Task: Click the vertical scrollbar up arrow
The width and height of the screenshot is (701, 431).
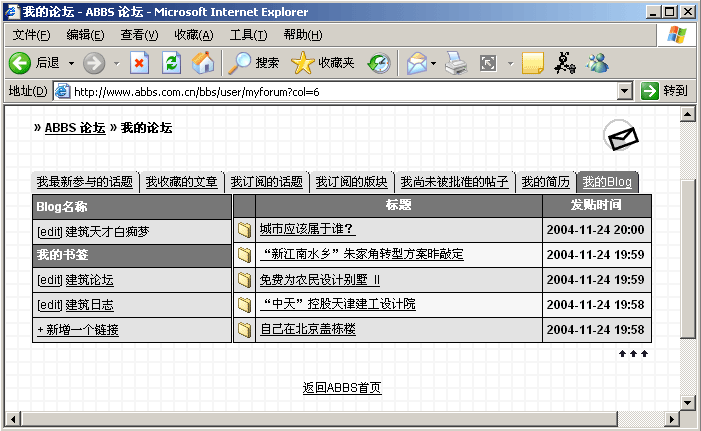Action: click(688, 114)
